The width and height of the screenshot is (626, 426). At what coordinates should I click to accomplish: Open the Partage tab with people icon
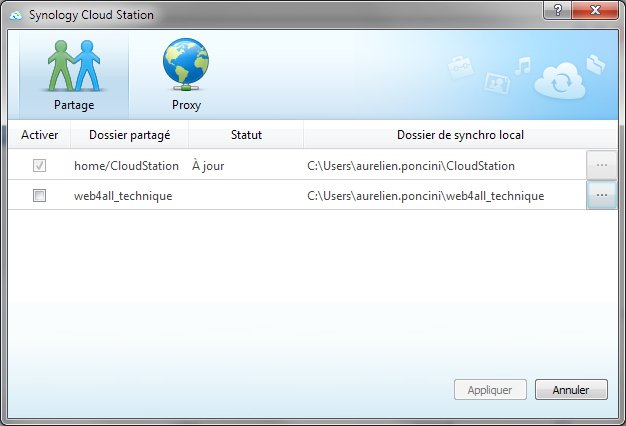coord(74,75)
